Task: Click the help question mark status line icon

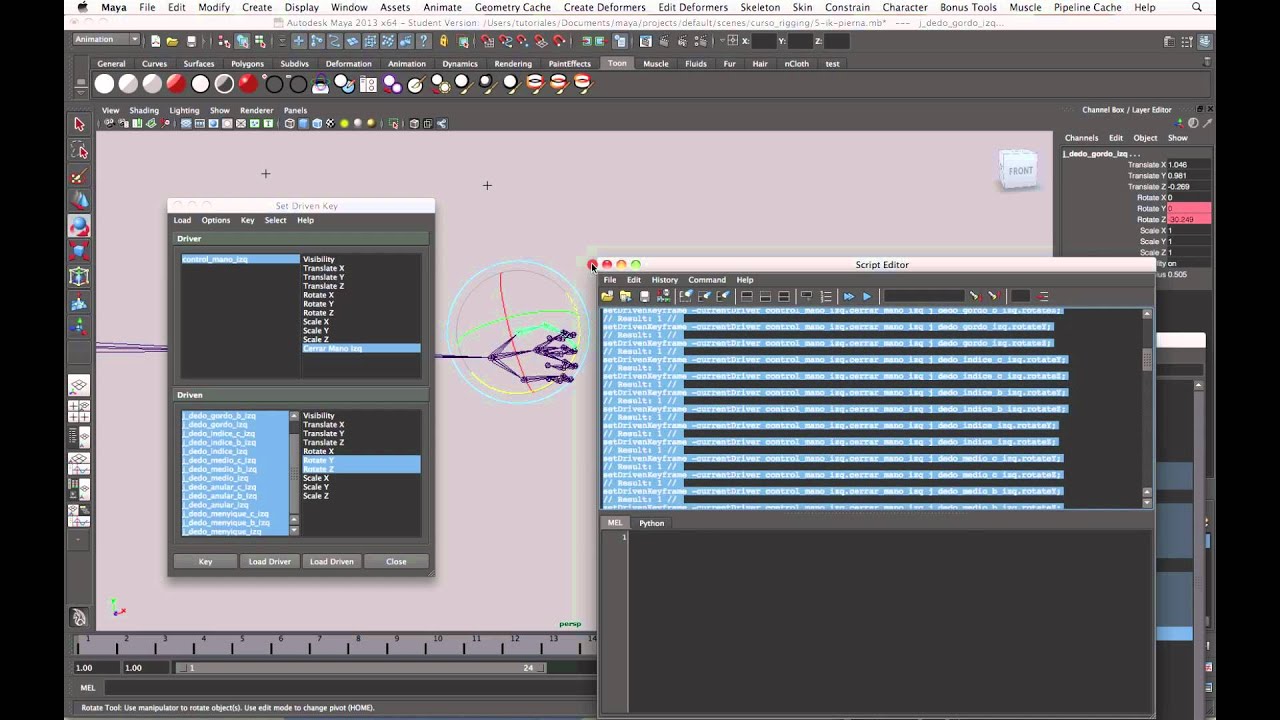Action: click(x=425, y=41)
